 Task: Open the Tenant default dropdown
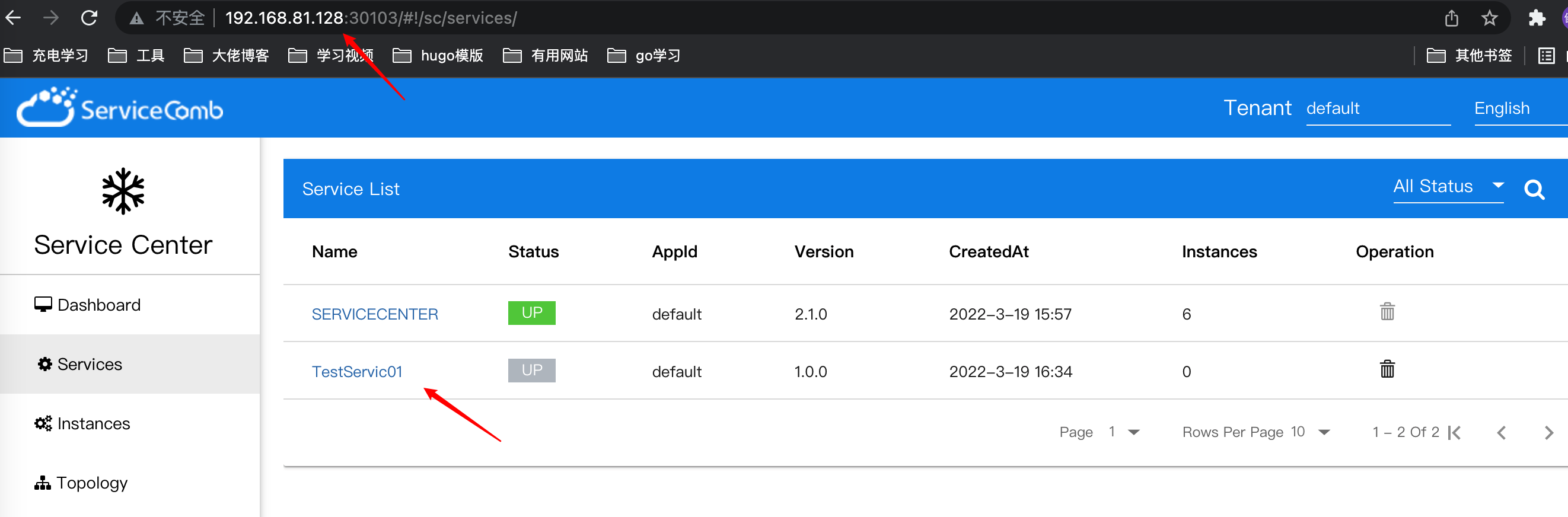[x=1378, y=109]
